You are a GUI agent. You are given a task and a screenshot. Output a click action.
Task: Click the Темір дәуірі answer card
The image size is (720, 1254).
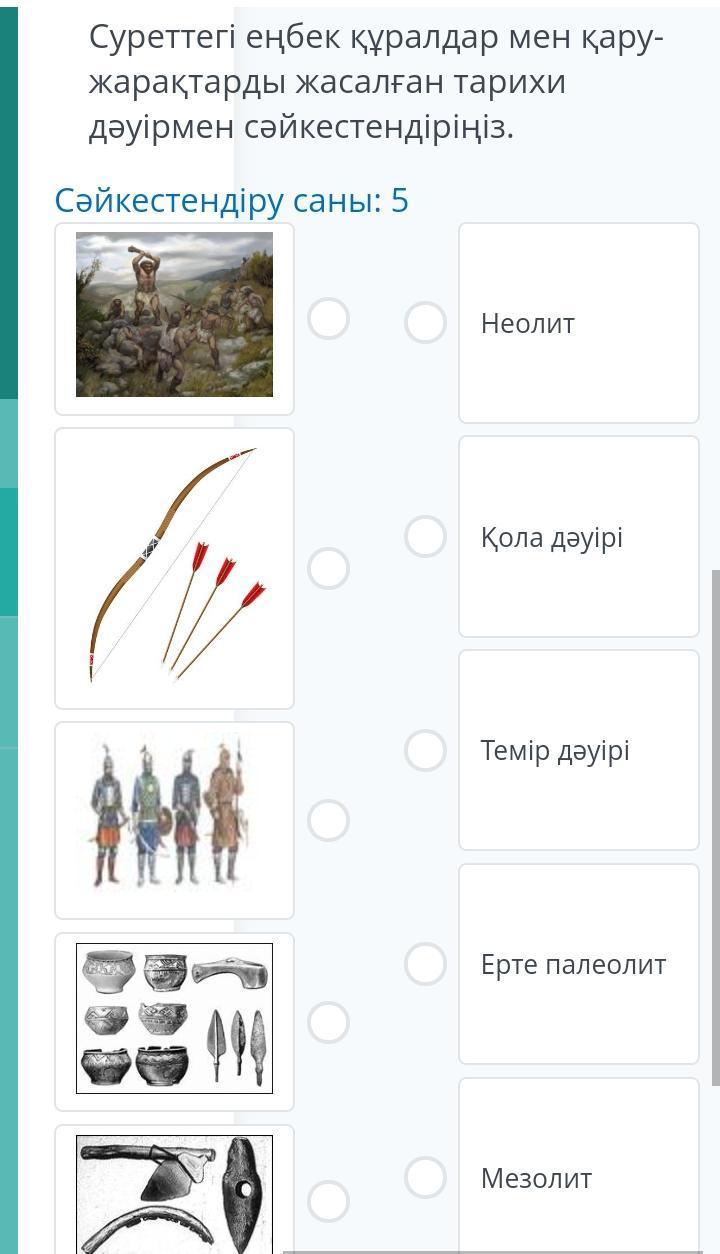(579, 750)
